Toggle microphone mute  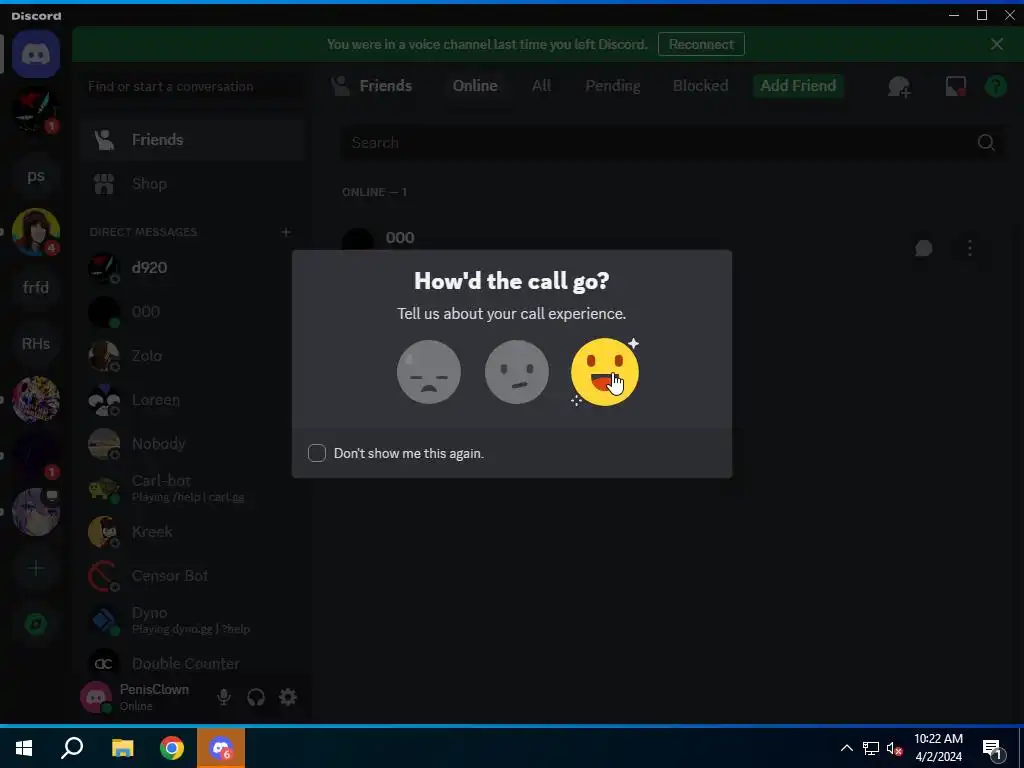tap(223, 697)
